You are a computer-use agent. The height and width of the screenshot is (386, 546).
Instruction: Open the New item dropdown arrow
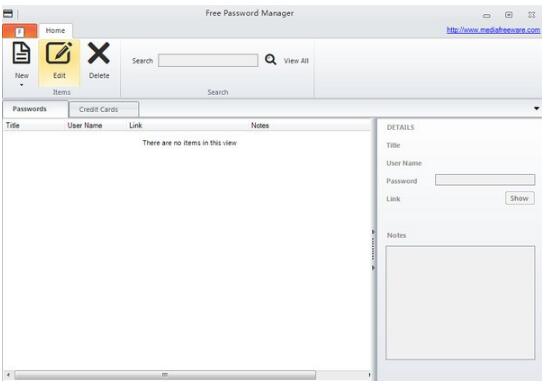click(x=22, y=85)
